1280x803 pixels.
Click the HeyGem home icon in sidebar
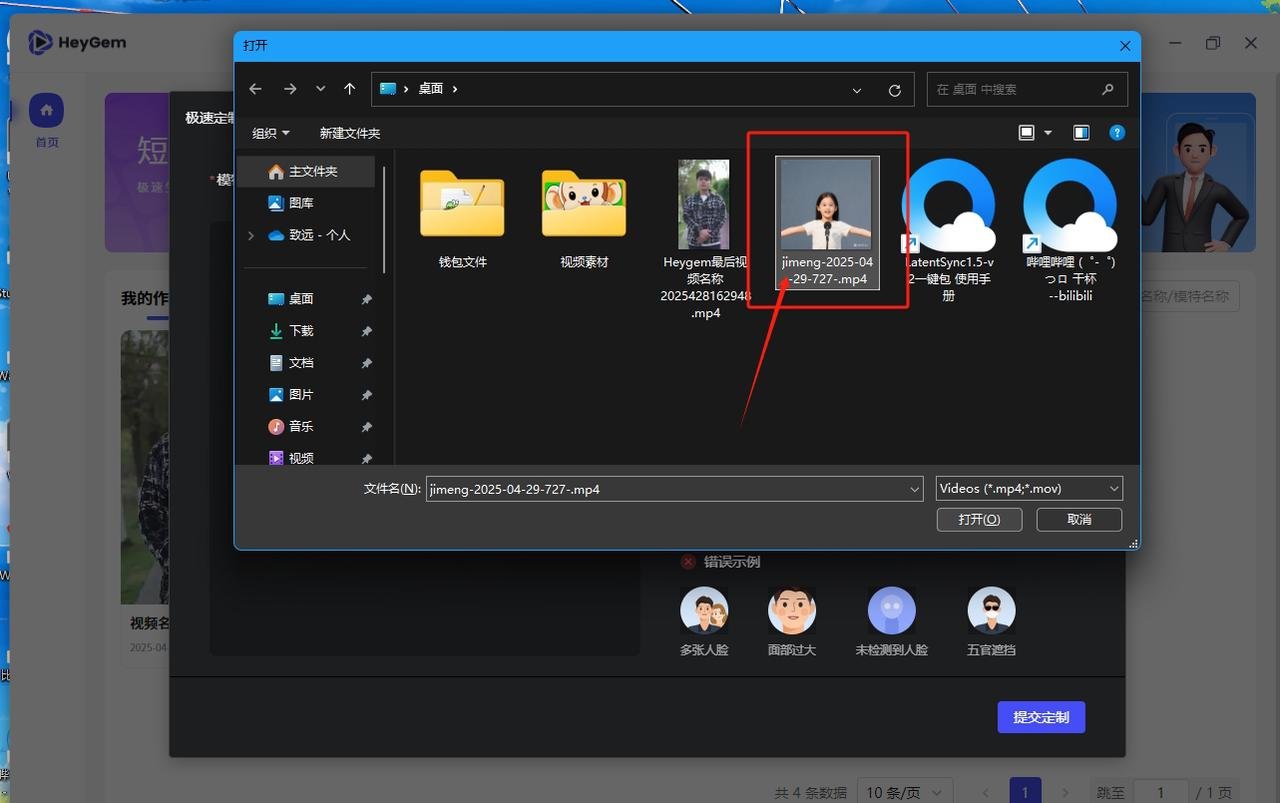[x=46, y=111]
